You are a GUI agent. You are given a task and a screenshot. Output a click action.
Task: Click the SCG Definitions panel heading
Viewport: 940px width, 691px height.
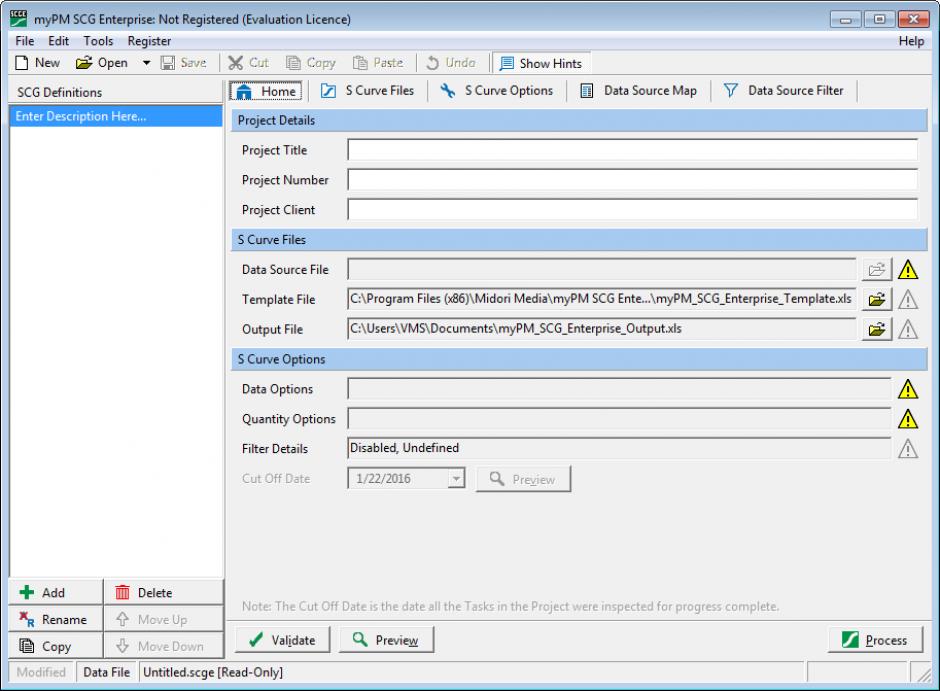(59, 92)
